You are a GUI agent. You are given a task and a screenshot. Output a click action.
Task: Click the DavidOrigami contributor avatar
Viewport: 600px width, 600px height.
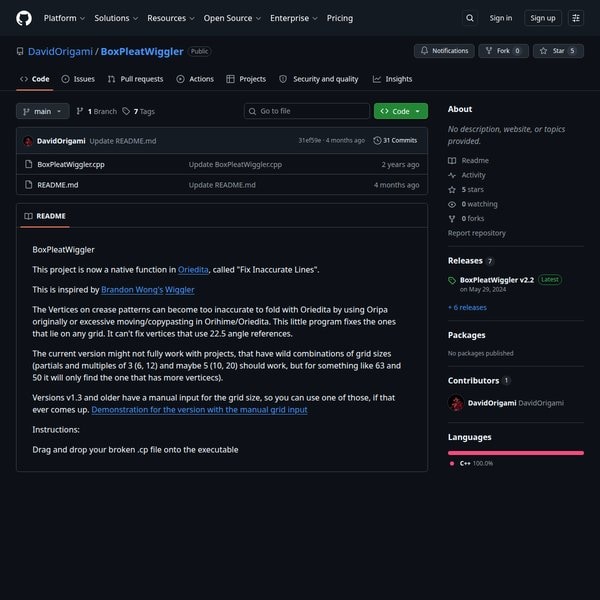(x=455, y=403)
